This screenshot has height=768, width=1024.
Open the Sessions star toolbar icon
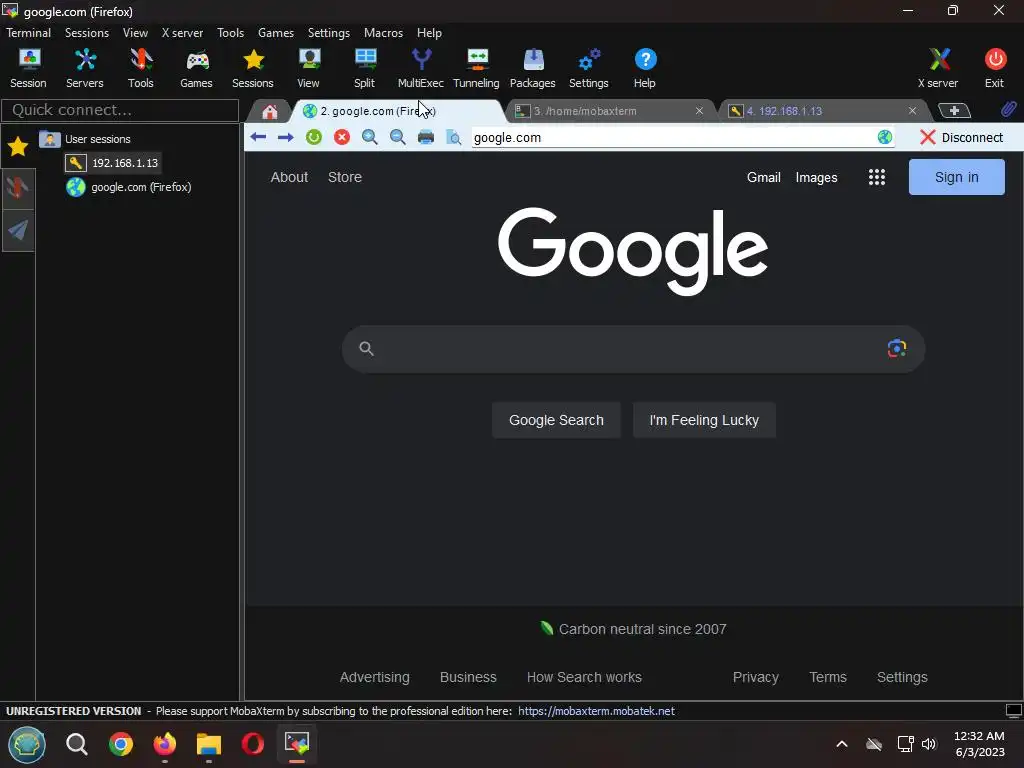[x=253, y=68]
